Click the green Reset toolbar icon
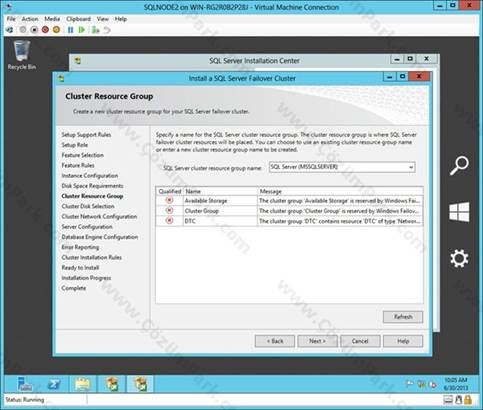The height and width of the screenshot is (410, 483). click(x=81, y=30)
